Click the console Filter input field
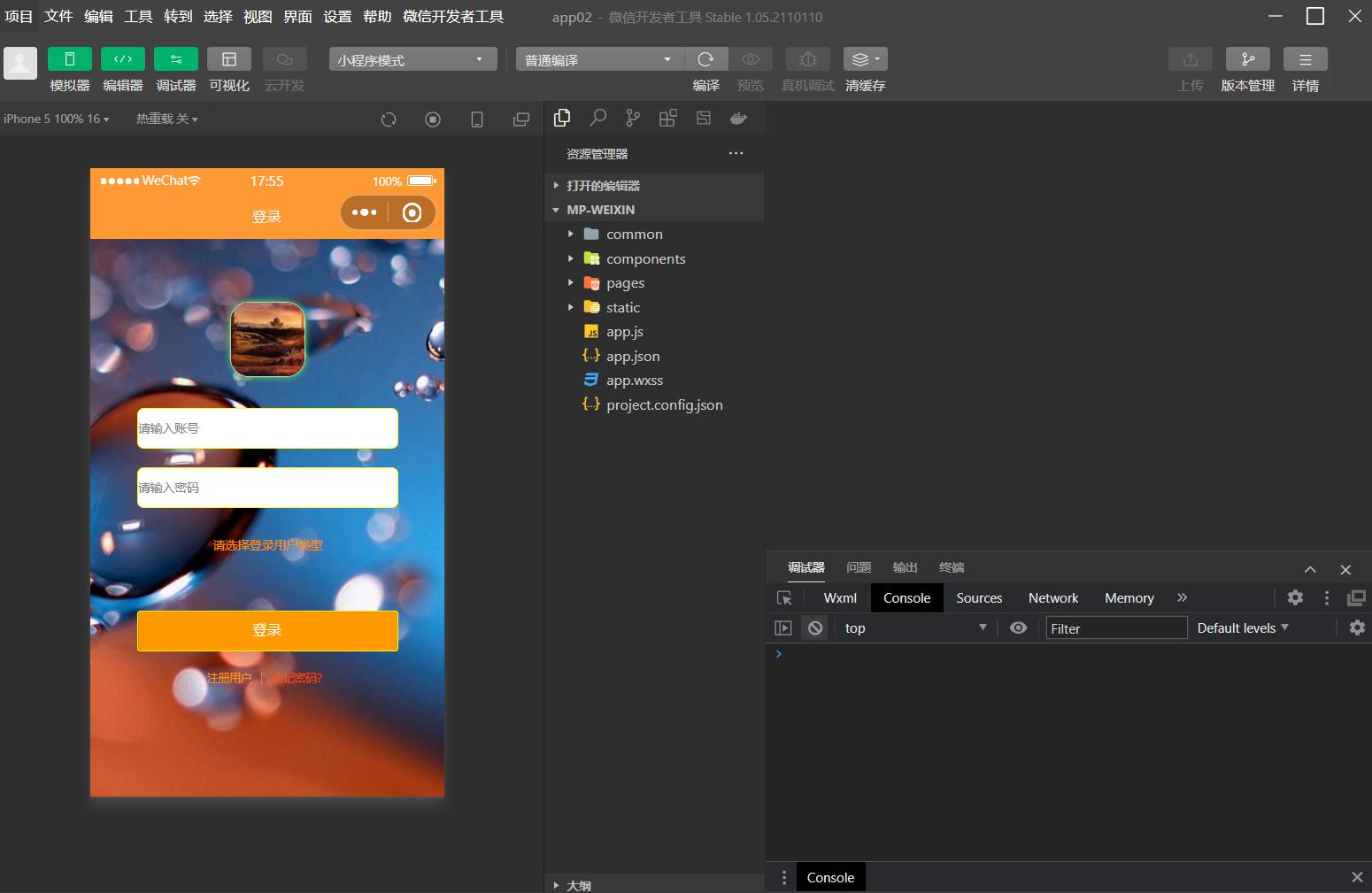 [1115, 627]
